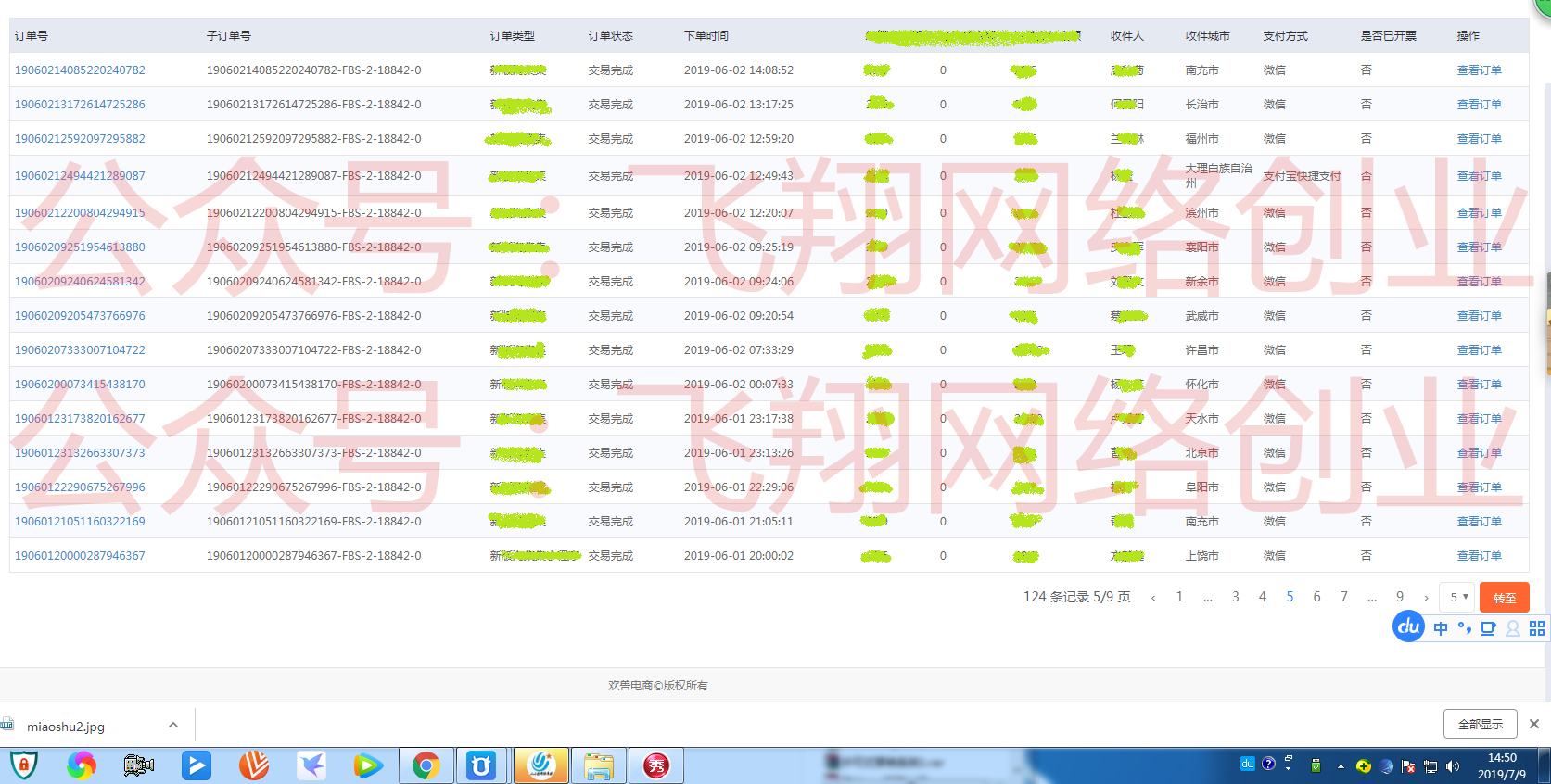Open the IME soft keyboard icon

tap(1488, 628)
